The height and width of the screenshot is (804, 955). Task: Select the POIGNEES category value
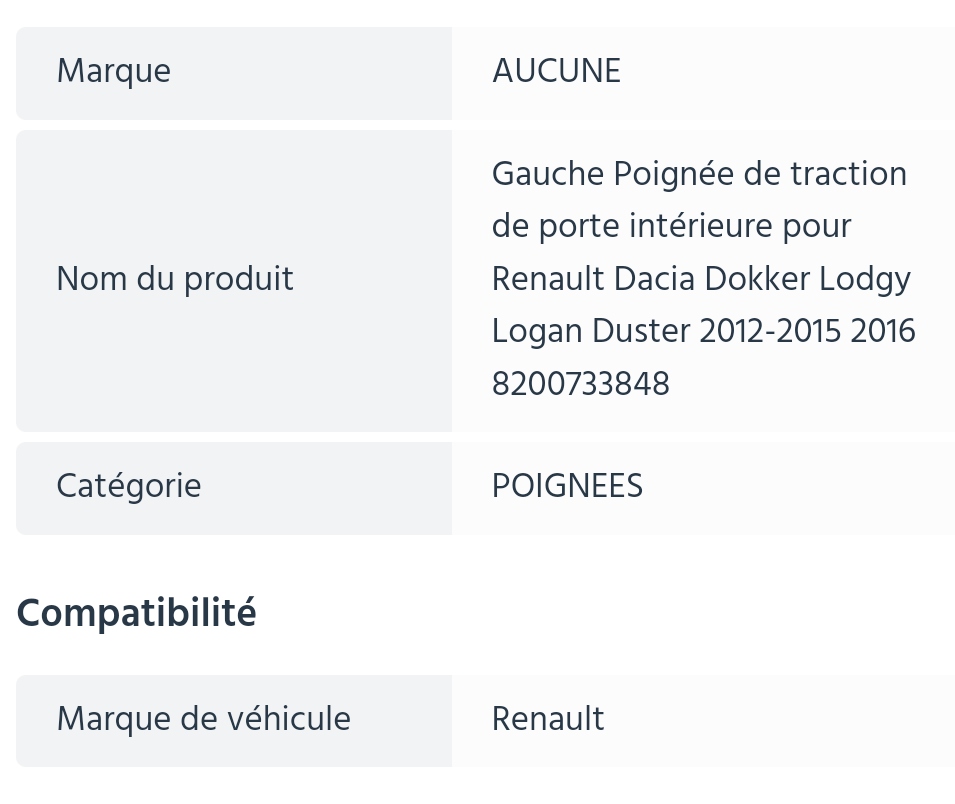pyautogui.click(x=567, y=486)
